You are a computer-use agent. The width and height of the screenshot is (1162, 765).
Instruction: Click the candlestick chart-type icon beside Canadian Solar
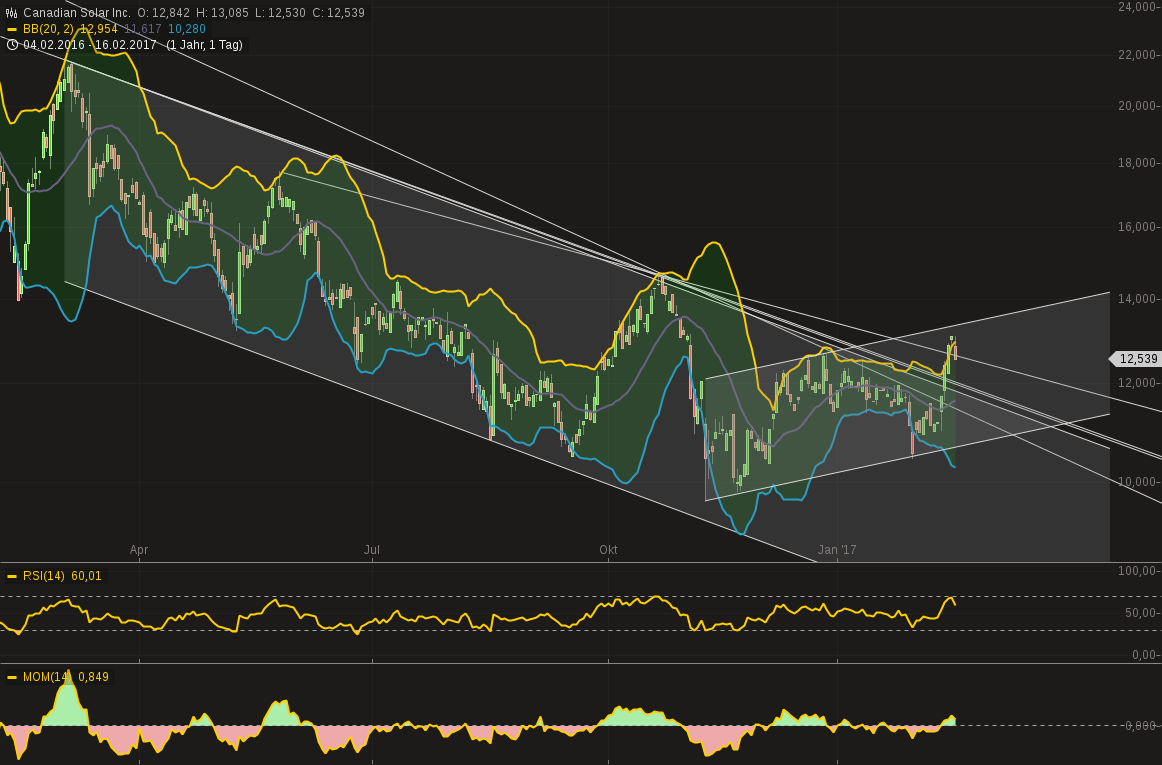coord(12,13)
